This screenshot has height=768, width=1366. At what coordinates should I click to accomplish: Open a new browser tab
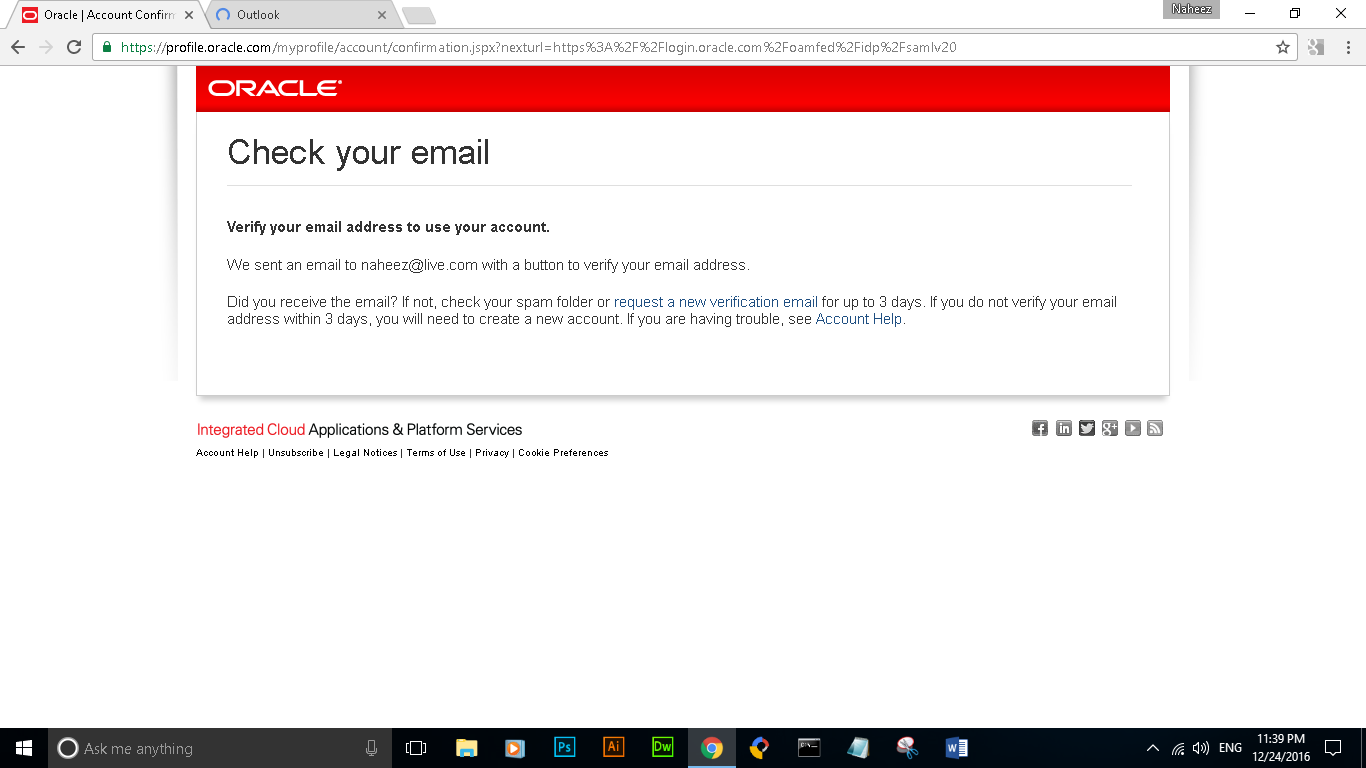click(418, 16)
